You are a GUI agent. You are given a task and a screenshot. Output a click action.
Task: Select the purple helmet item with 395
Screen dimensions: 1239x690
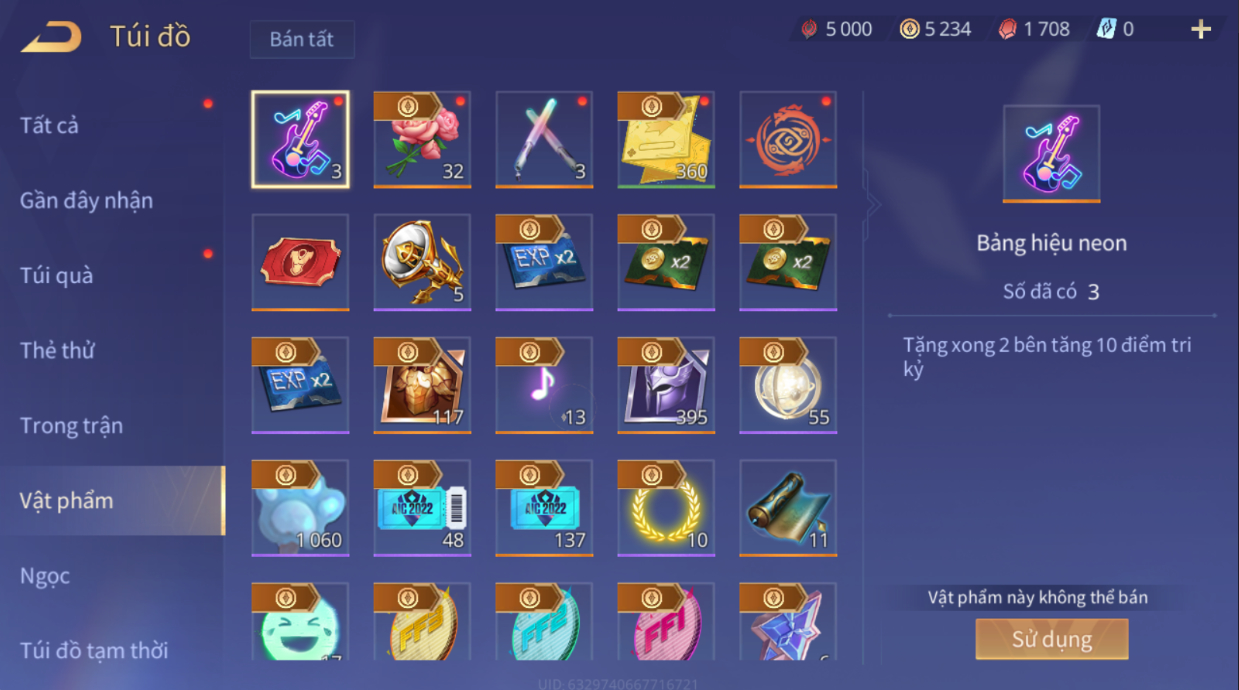click(666, 385)
